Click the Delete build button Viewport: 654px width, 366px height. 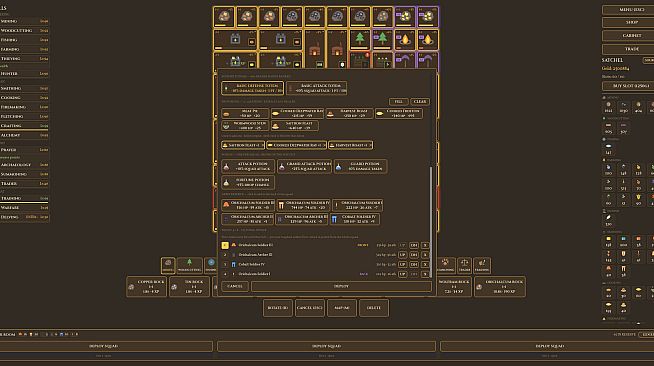pos(374,308)
